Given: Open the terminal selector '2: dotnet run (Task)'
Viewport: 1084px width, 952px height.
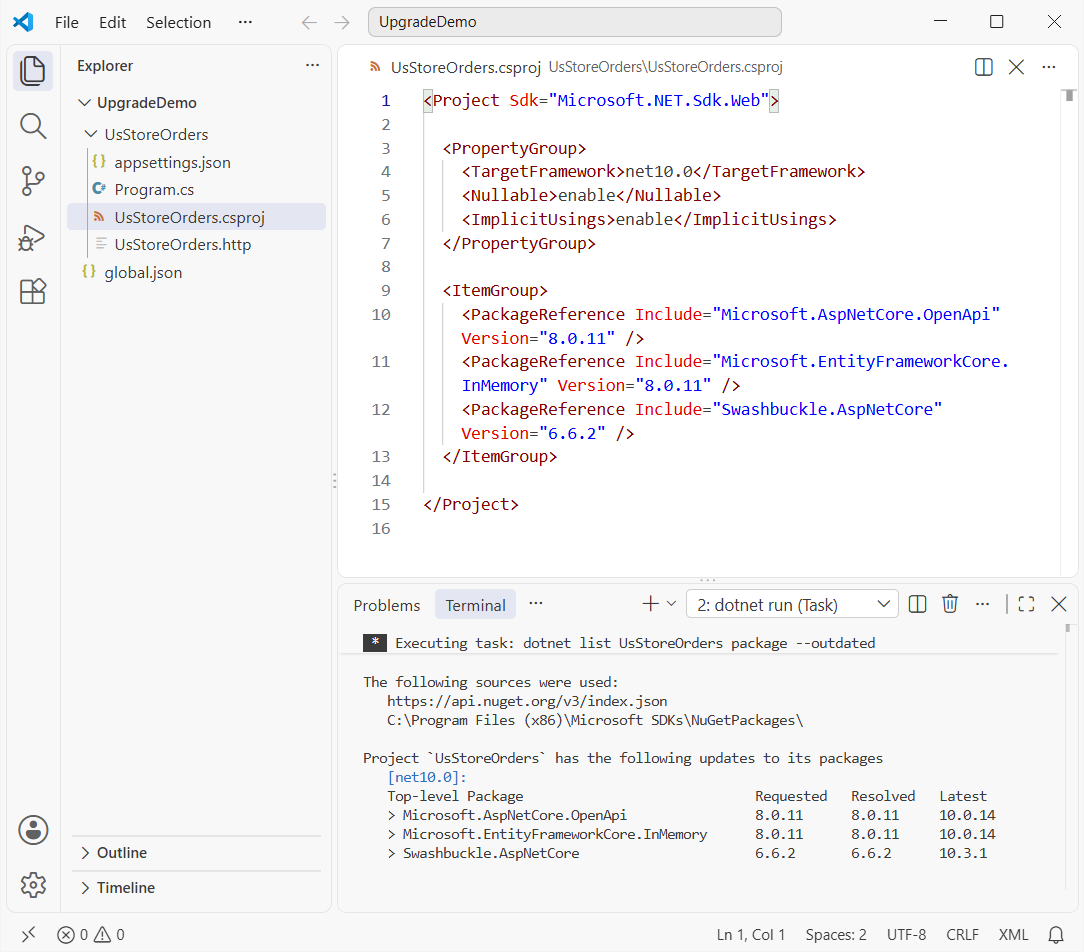Looking at the screenshot, I should 792,605.
